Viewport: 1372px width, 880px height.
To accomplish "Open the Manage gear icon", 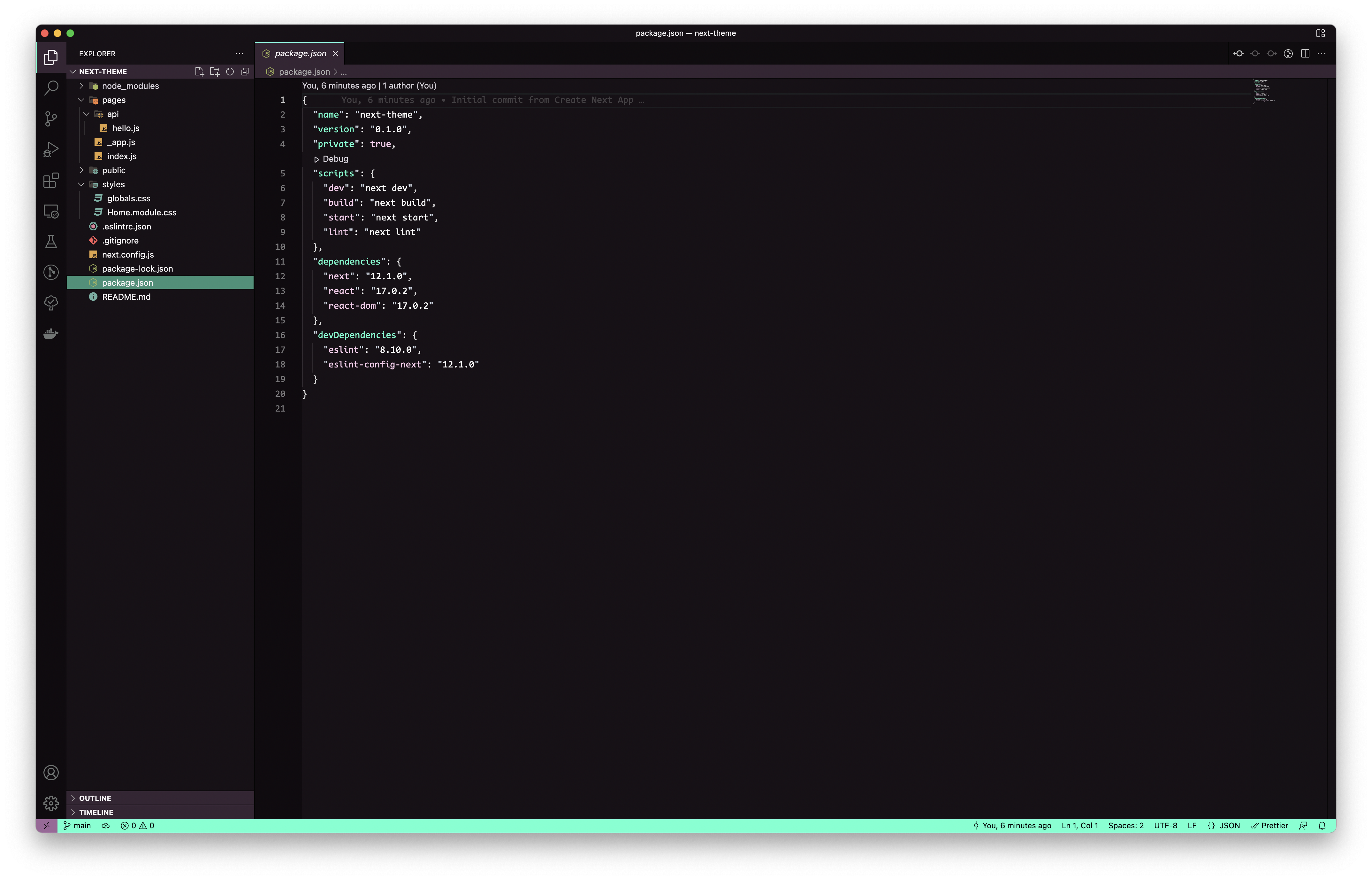I will [x=51, y=803].
